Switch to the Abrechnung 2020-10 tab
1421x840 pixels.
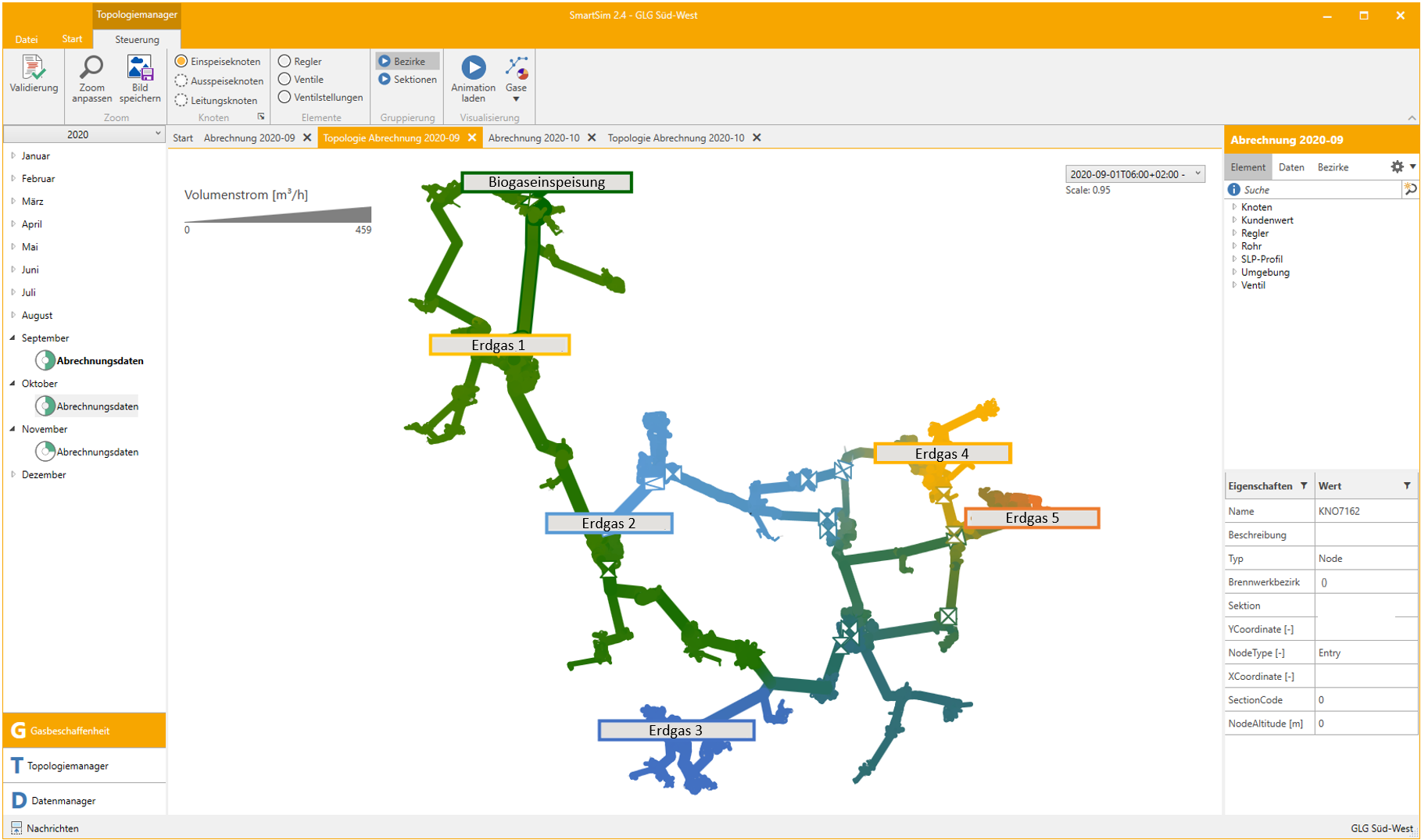click(534, 138)
